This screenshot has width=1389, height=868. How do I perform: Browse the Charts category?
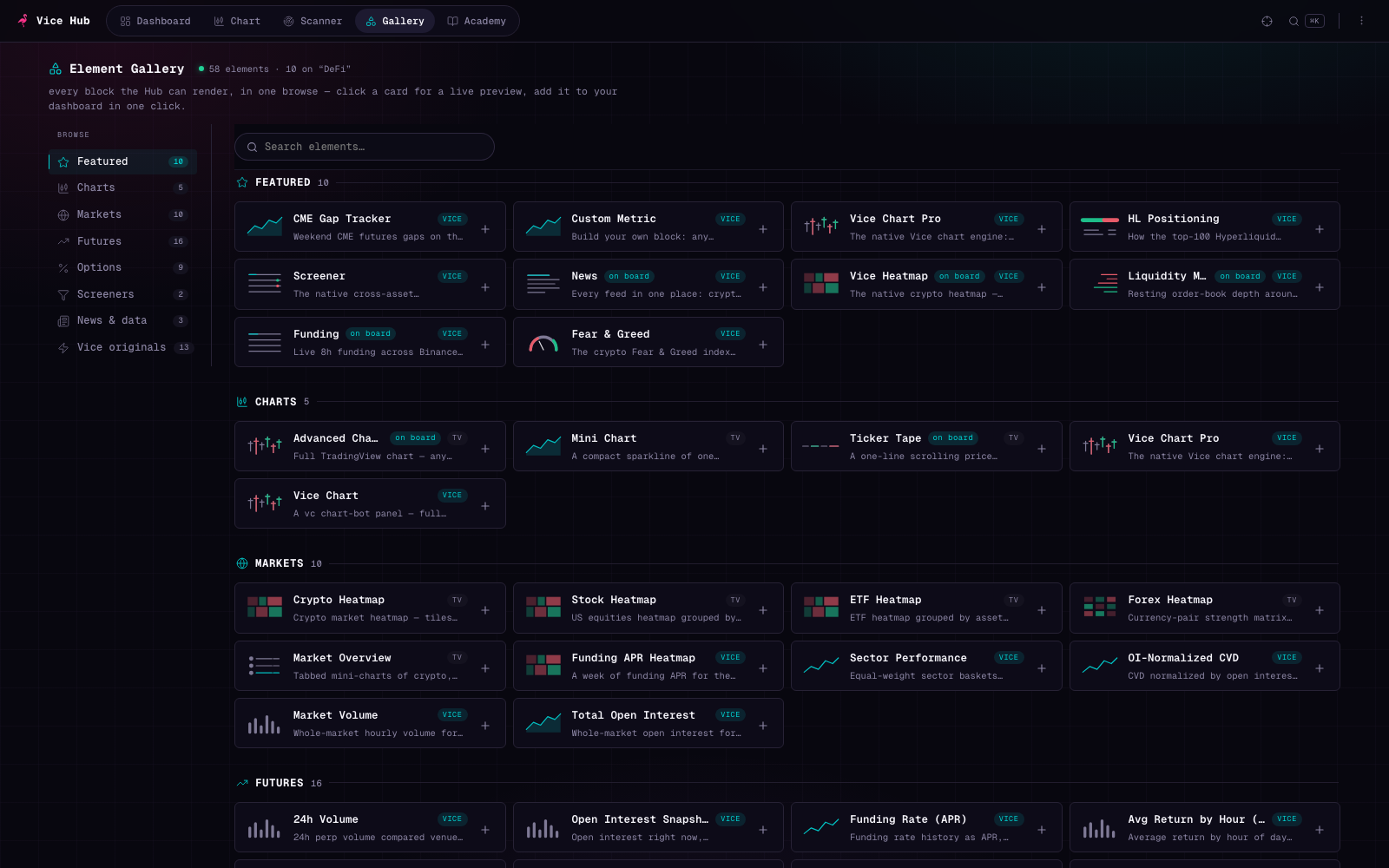tap(122, 187)
